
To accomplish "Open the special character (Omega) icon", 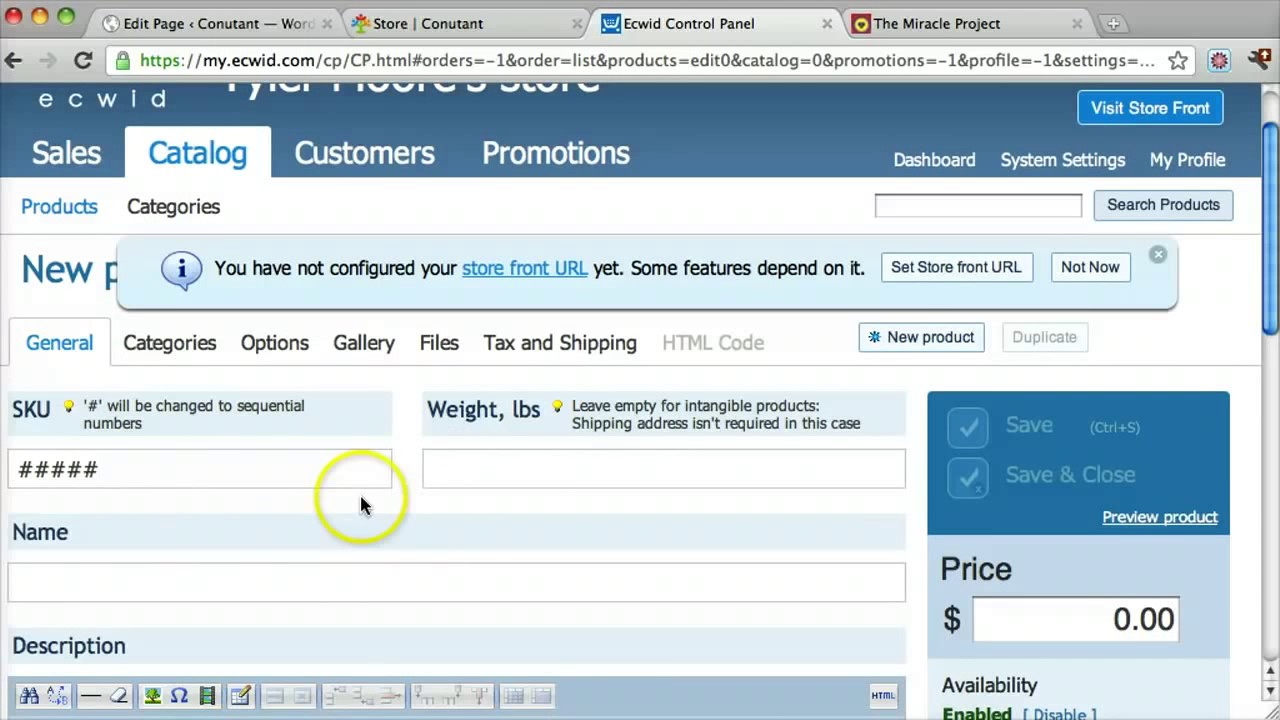I will pyautogui.click(x=179, y=696).
